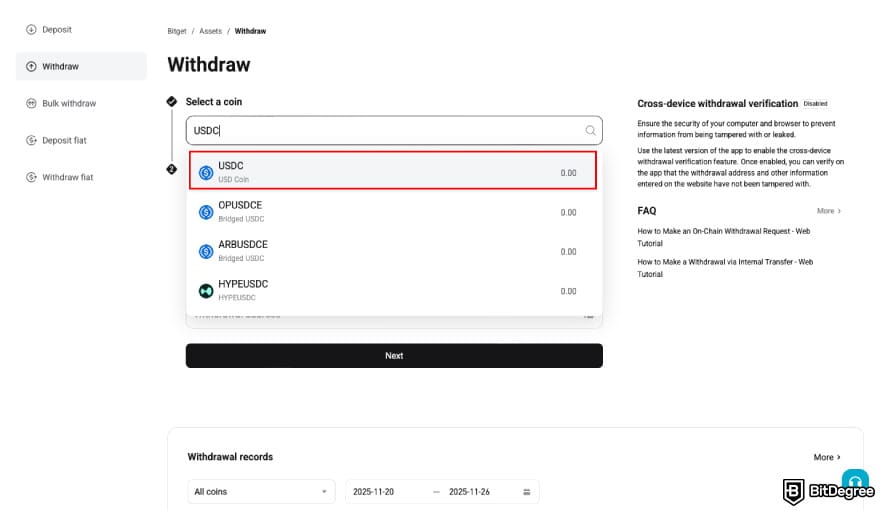Click the black Next button
Screen dimensions: 880x511
point(394,356)
